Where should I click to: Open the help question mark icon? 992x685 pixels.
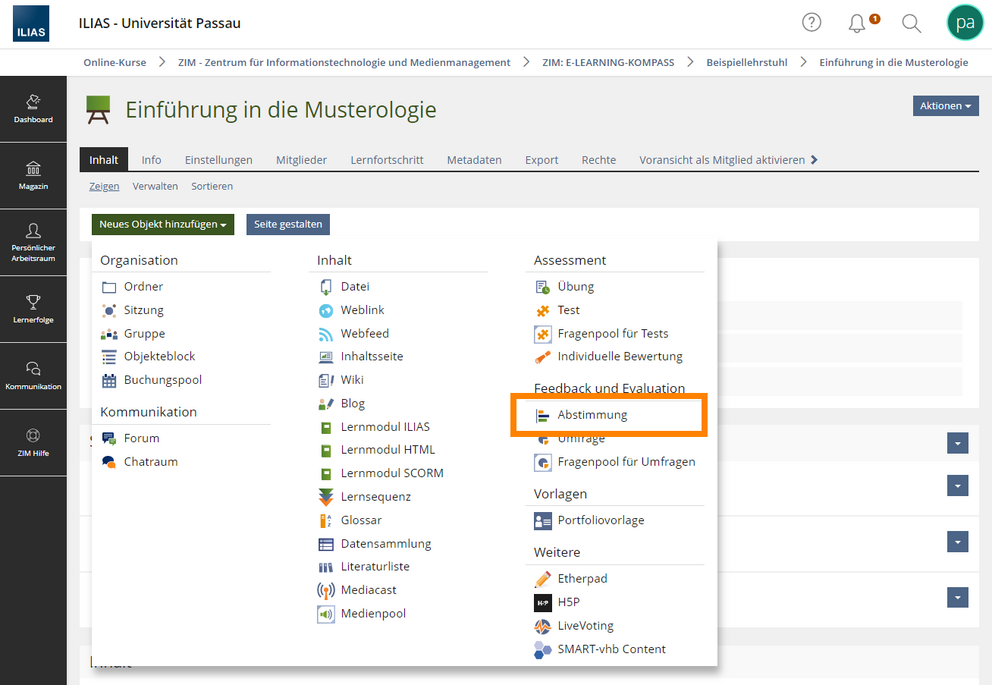[811, 23]
